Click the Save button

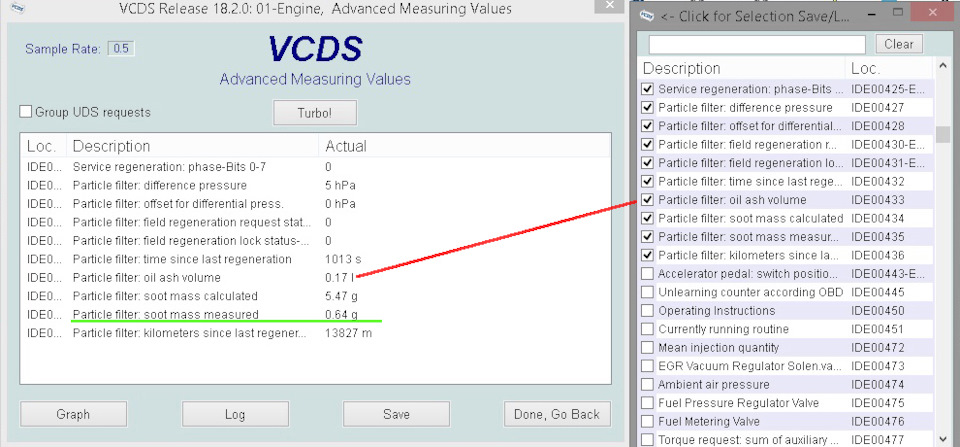[396, 414]
